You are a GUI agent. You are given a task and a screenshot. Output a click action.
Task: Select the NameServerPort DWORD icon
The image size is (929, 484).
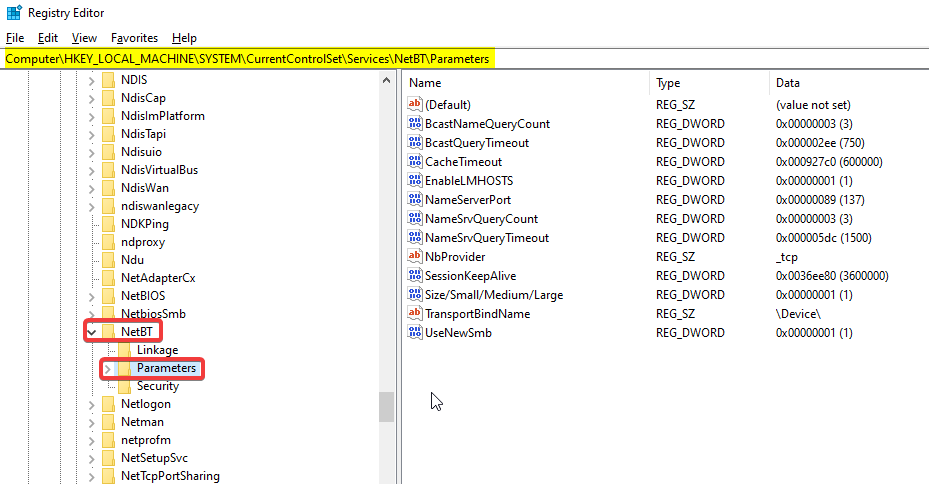click(x=415, y=199)
